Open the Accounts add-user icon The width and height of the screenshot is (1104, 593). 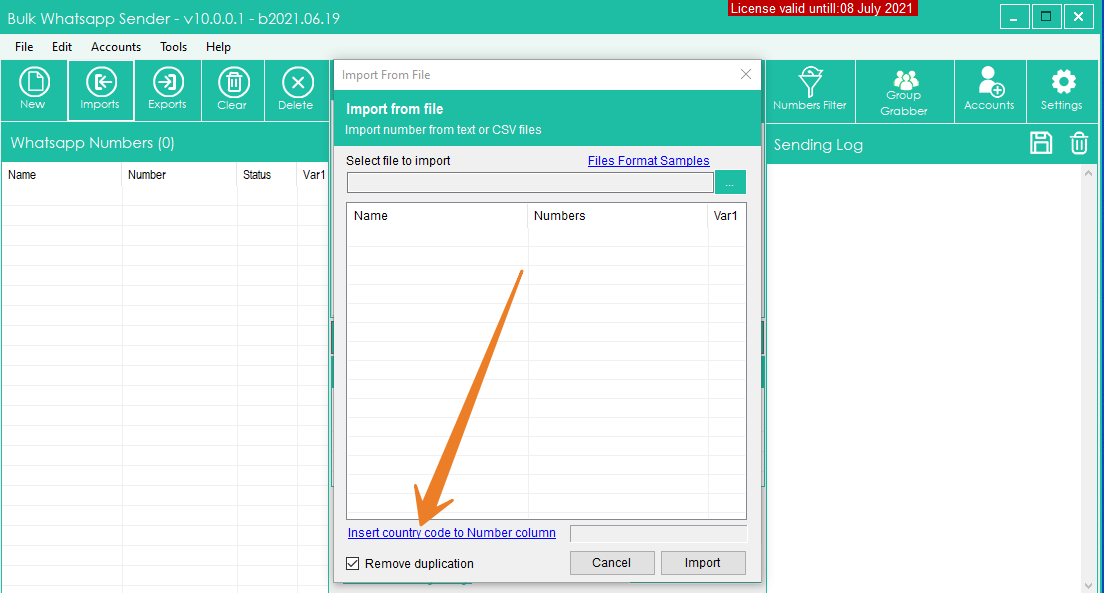pos(990,91)
